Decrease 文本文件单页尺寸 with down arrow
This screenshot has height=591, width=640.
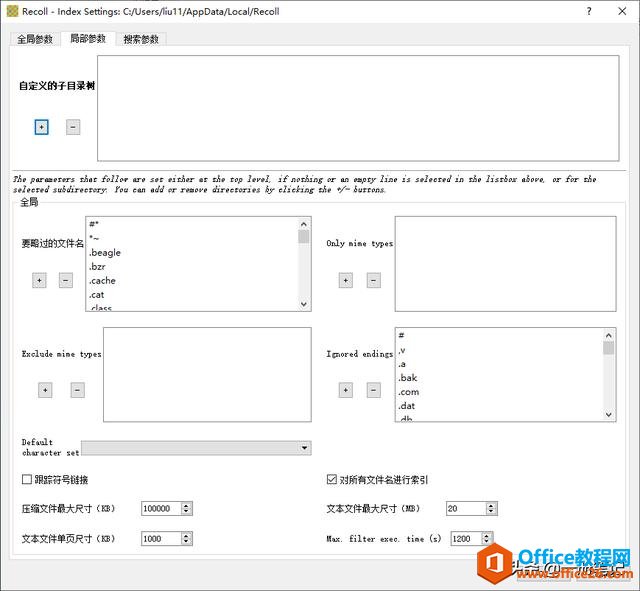[x=187, y=542]
